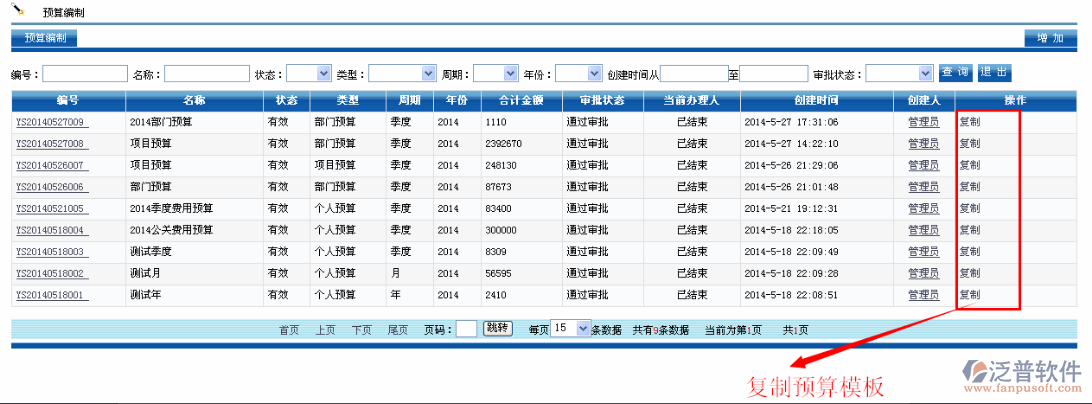1092x404 pixels.
Task: Click 复制 for the 测试年 row
Action: pyautogui.click(x=970, y=295)
